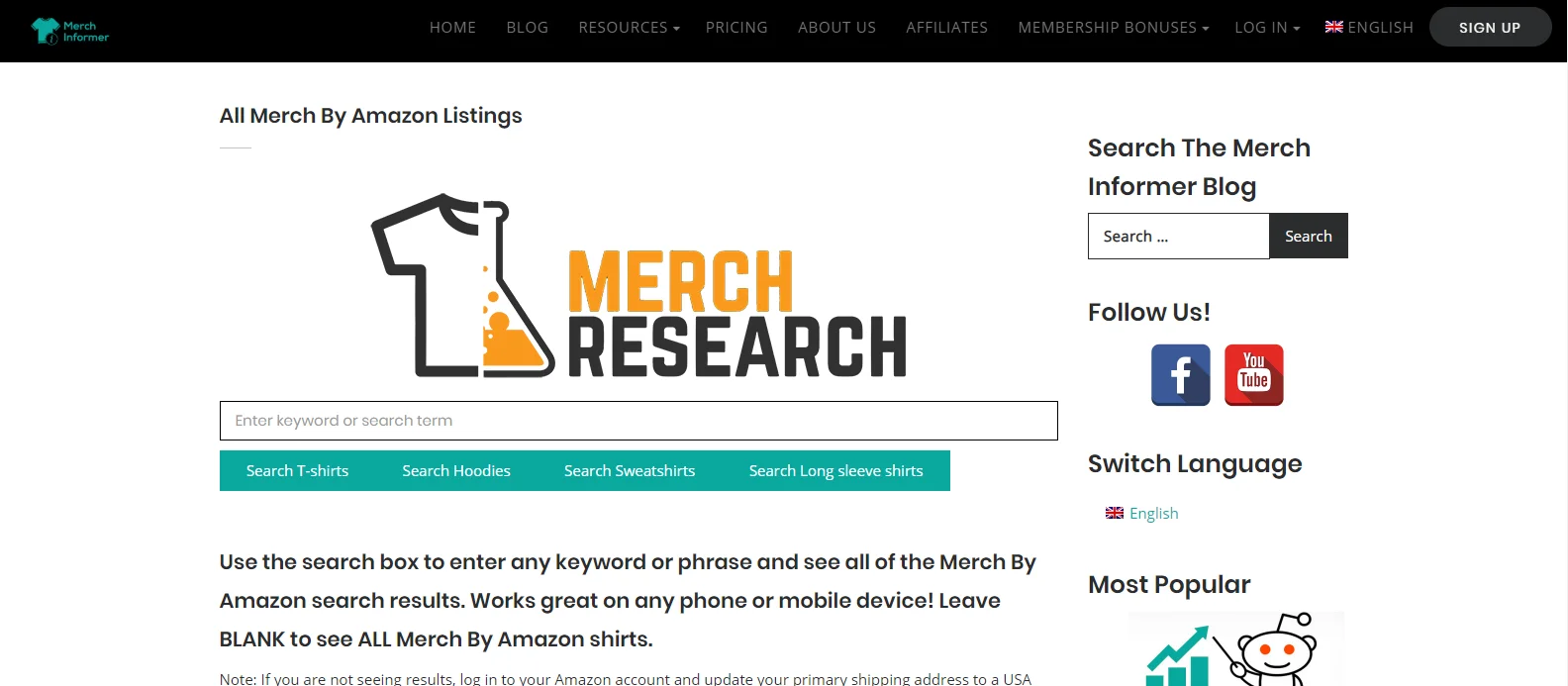Open the ABOUT US page
Screen dimensions: 1568x686
(836, 27)
